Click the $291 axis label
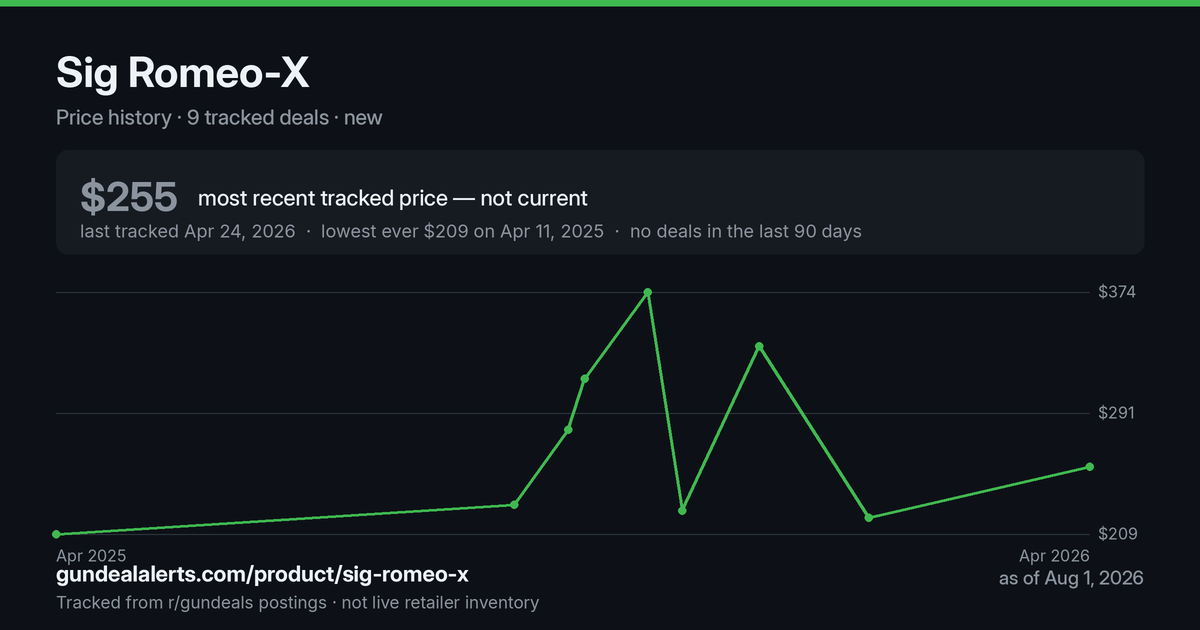The image size is (1200, 630). (1117, 413)
